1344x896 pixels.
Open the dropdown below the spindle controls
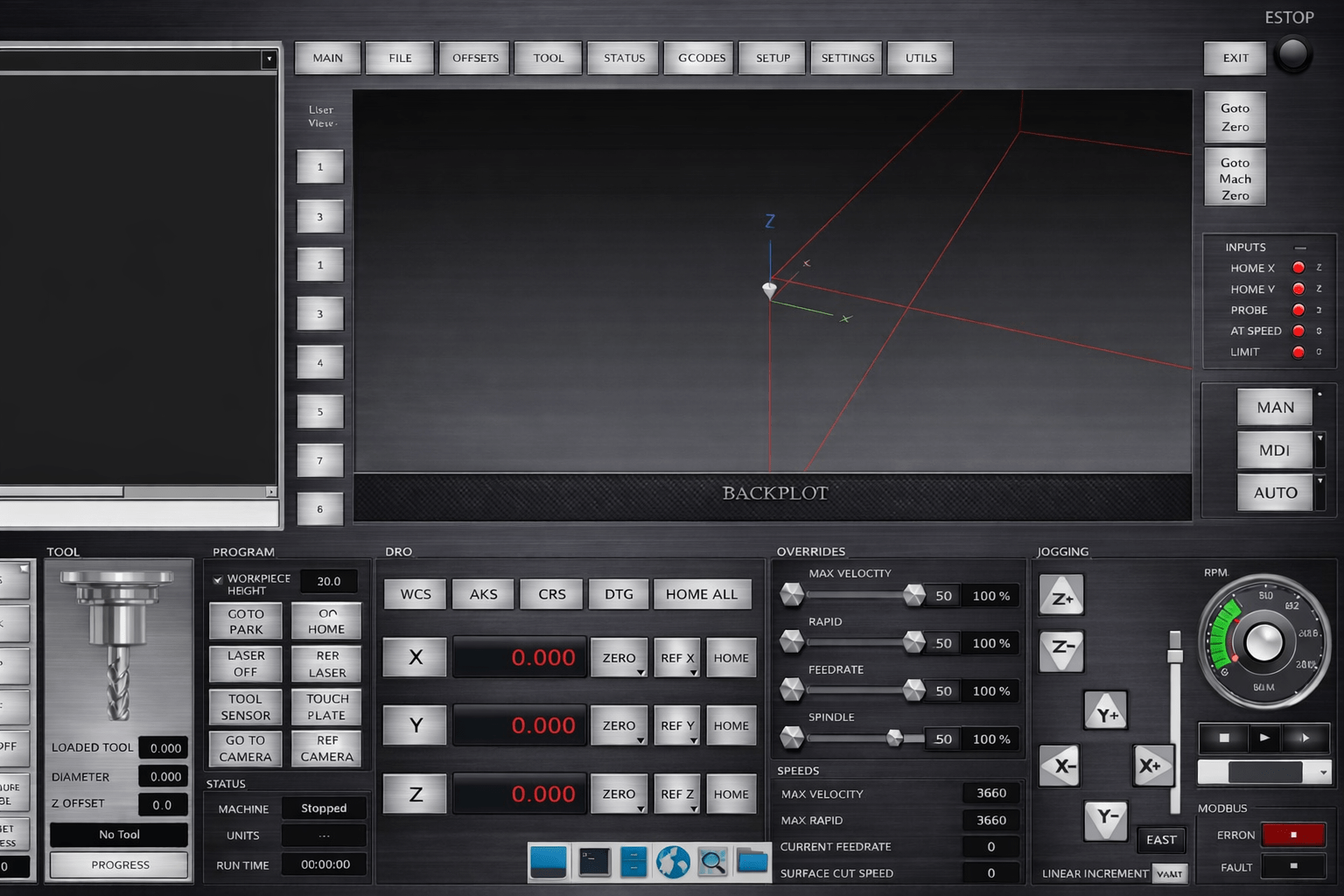1323,773
